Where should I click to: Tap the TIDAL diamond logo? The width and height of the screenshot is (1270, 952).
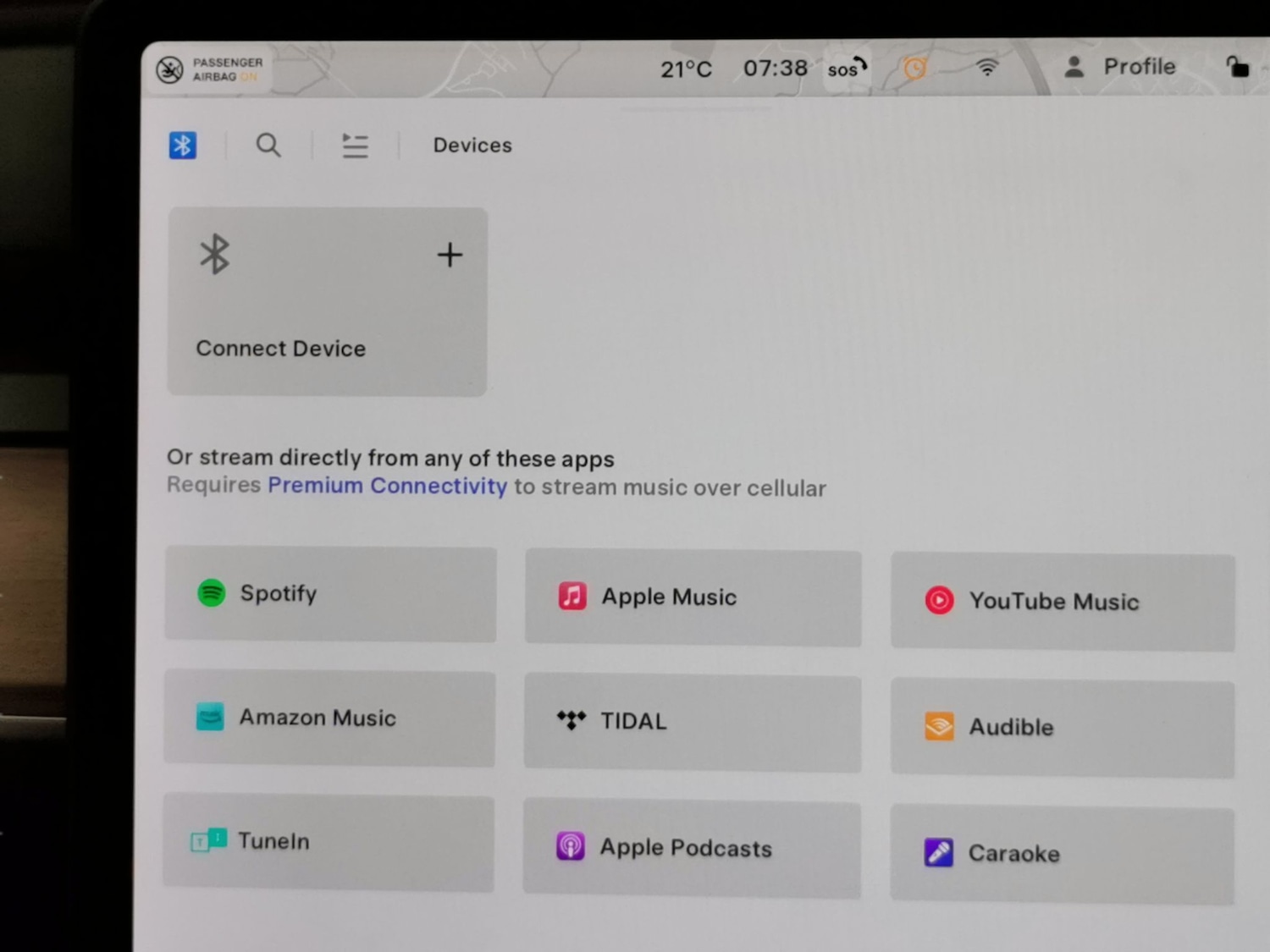tap(571, 720)
